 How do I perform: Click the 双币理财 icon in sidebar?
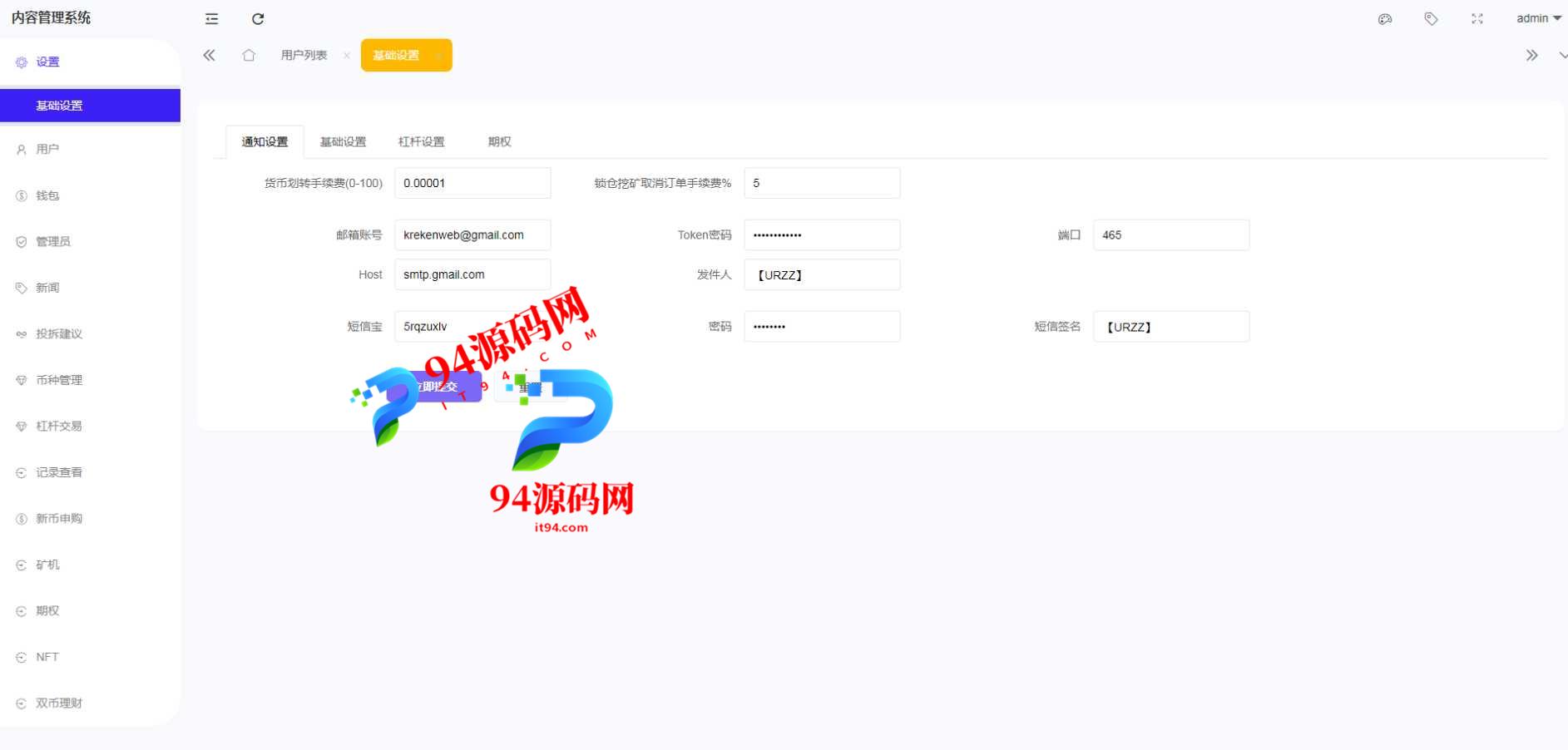[22, 703]
